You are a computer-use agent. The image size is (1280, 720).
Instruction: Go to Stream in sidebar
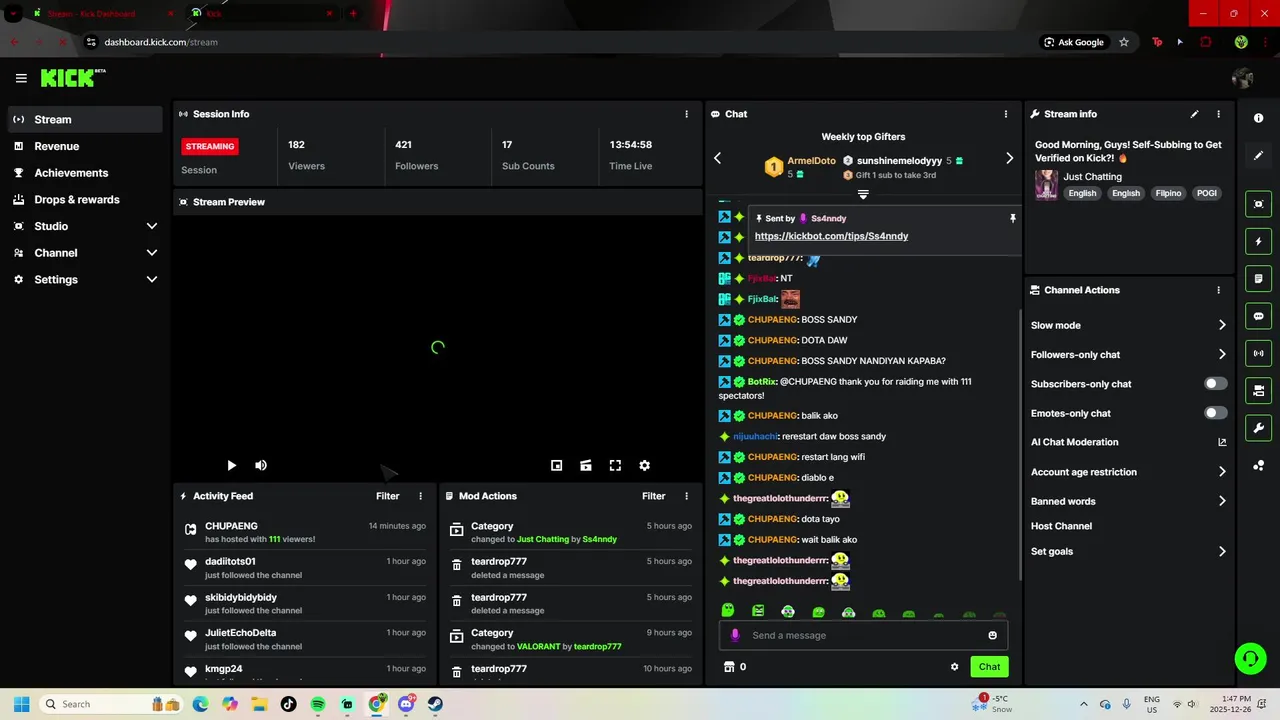point(85,119)
